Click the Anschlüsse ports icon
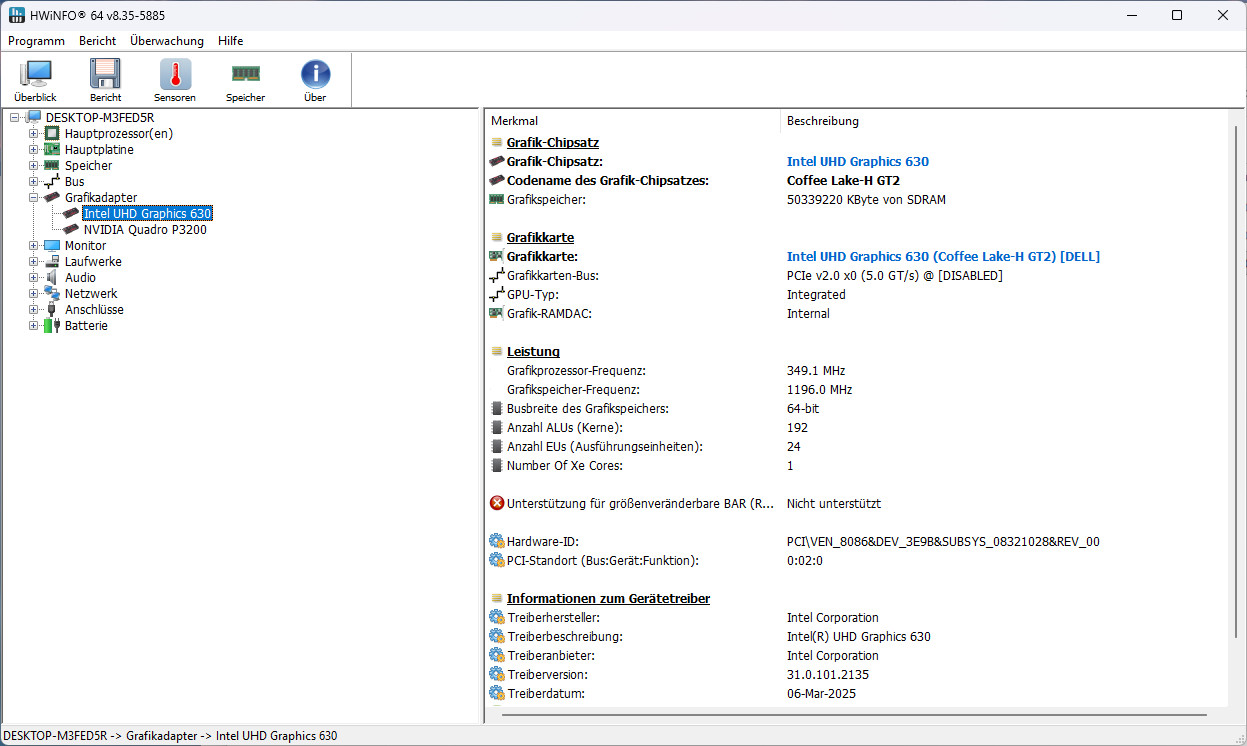The width and height of the screenshot is (1247, 746). [x=52, y=310]
